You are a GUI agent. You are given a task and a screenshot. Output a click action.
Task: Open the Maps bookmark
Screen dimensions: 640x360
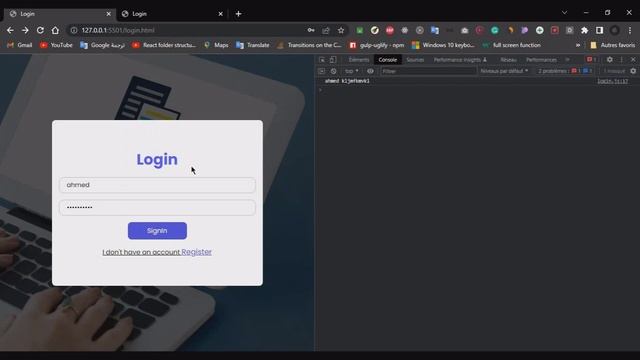[216, 45]
